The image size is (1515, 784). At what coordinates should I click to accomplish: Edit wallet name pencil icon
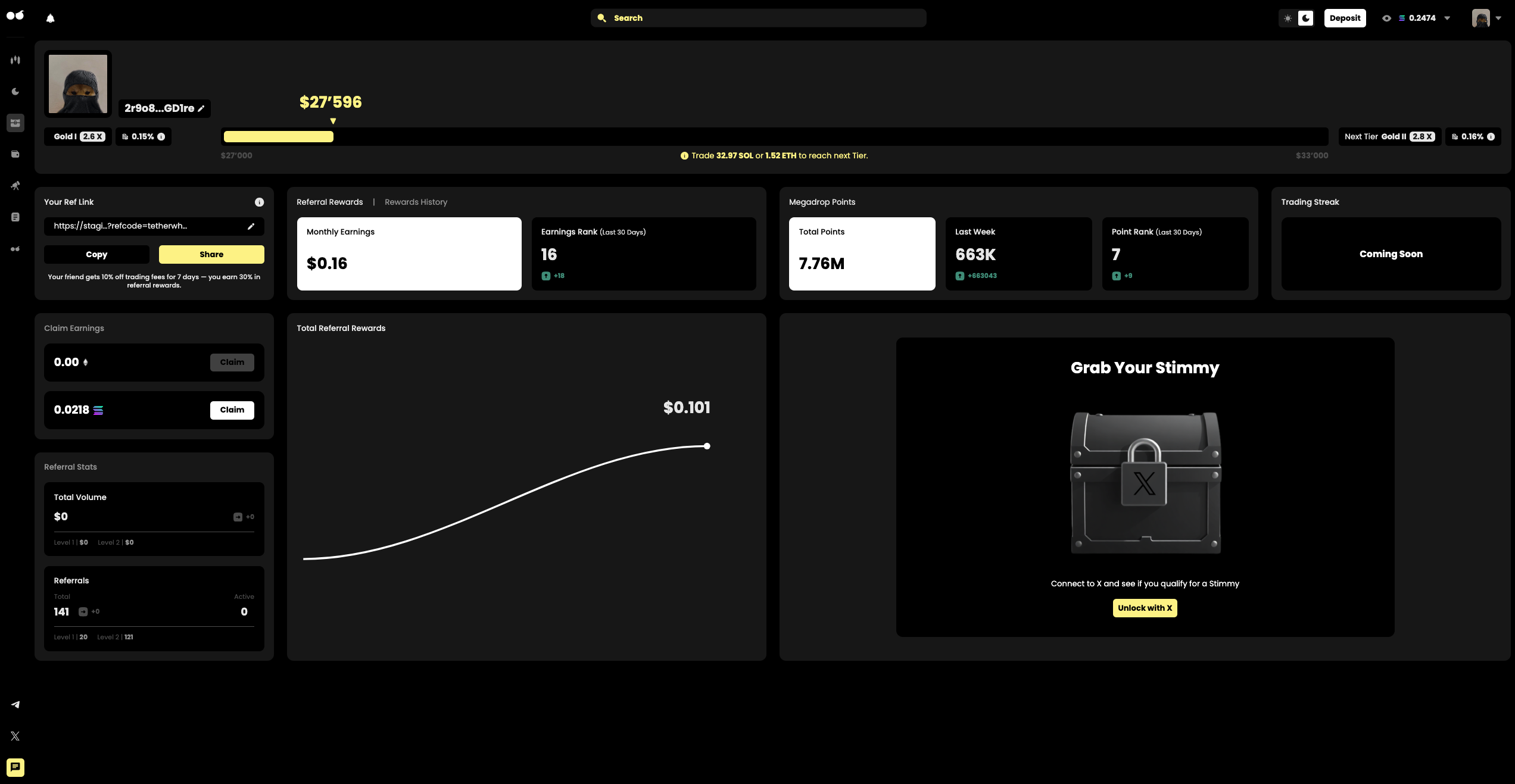pyautogui.click(x=201, y=108)
